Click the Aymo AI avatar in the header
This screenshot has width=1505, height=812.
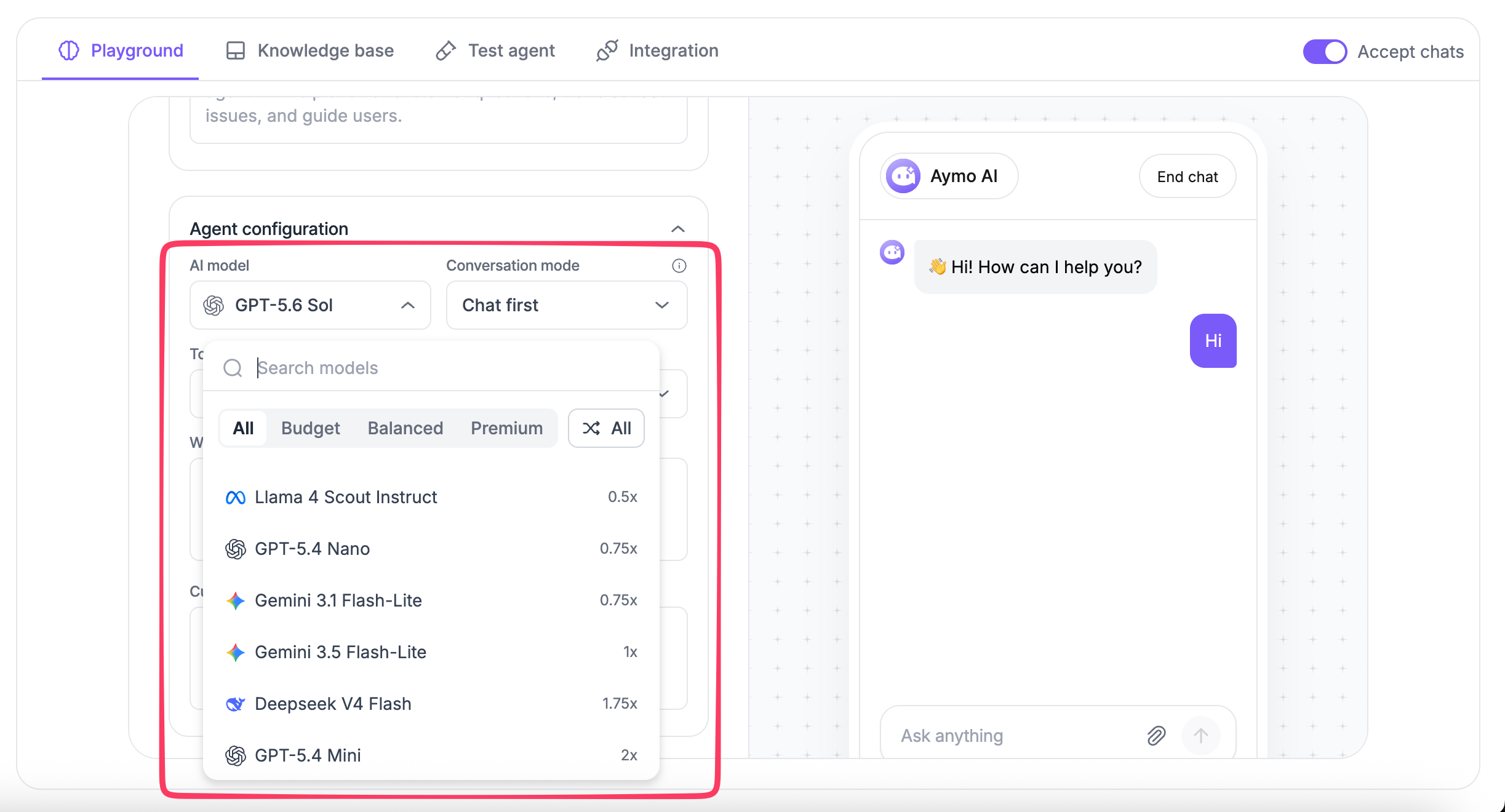point(903,176)
